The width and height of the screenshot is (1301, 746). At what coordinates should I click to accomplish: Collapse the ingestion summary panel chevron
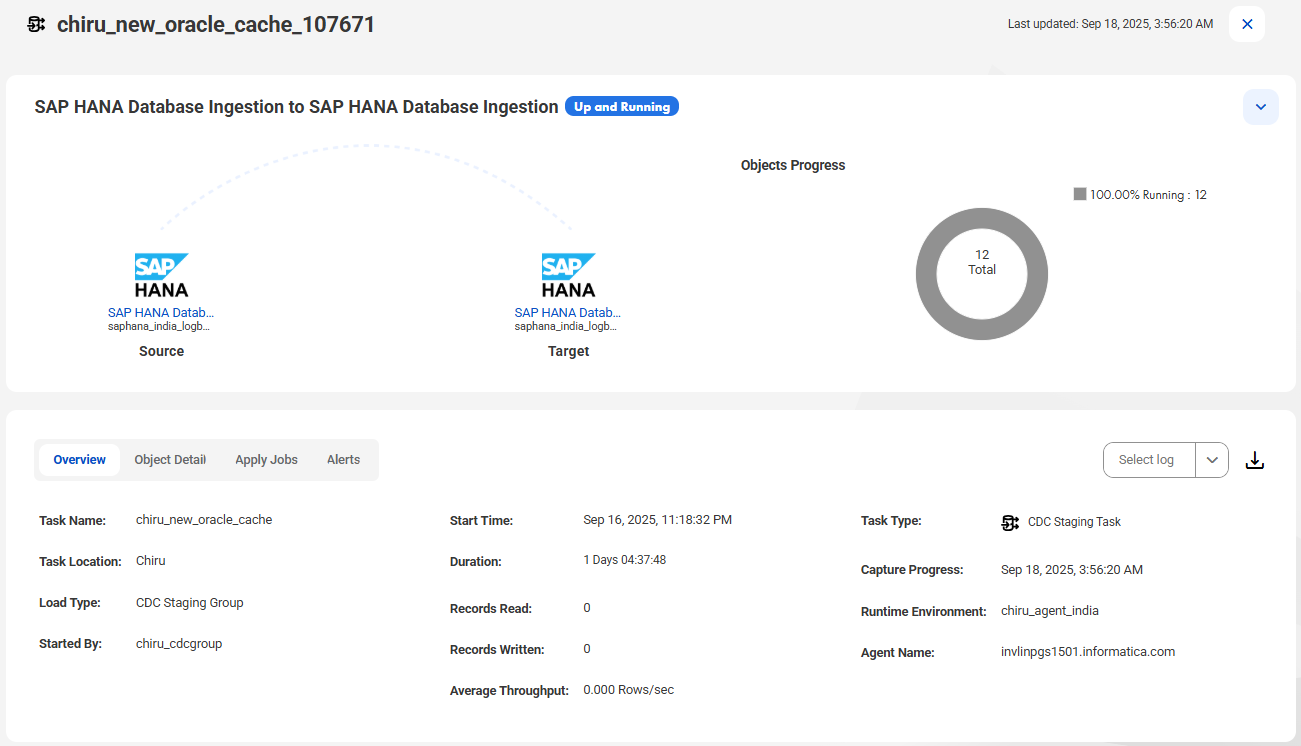(x=1261, y=107)
